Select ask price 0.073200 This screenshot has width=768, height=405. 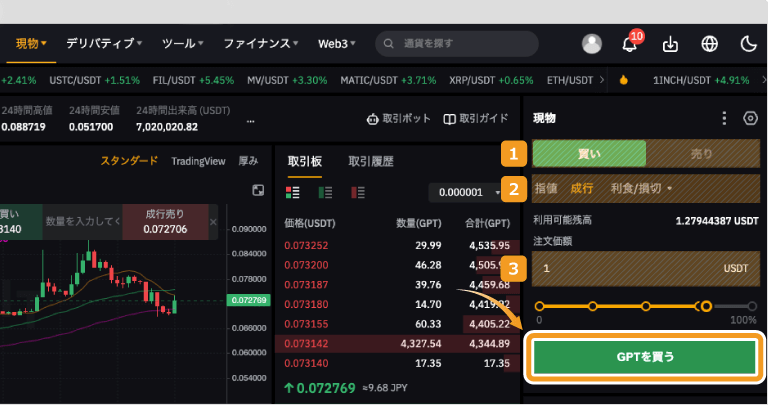pos(306,265)
